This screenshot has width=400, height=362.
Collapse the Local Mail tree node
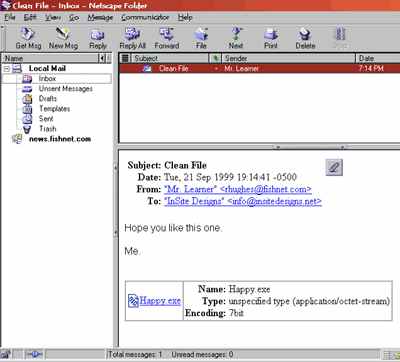7,69
